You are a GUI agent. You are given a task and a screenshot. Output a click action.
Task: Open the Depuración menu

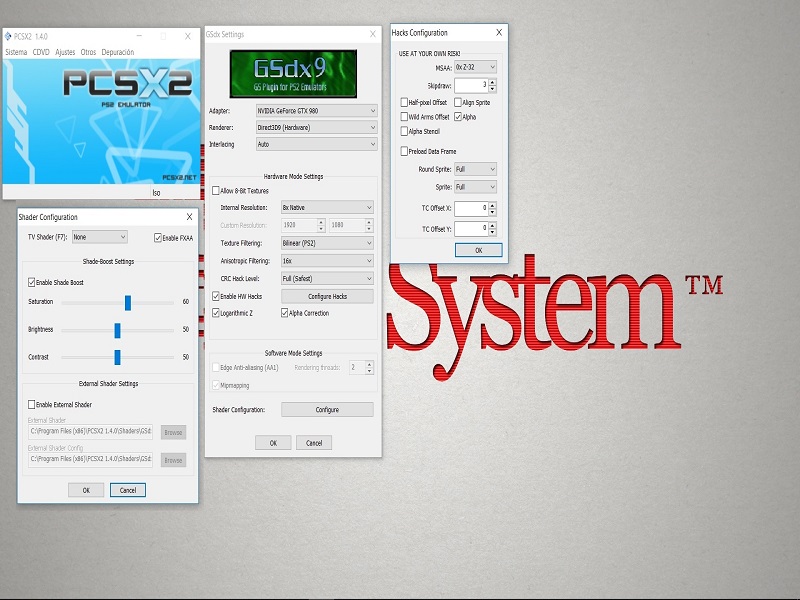[x=118, y=52]
